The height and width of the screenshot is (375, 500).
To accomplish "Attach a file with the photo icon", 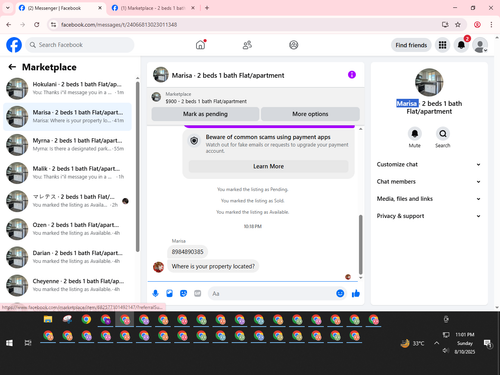I will 169,293.
